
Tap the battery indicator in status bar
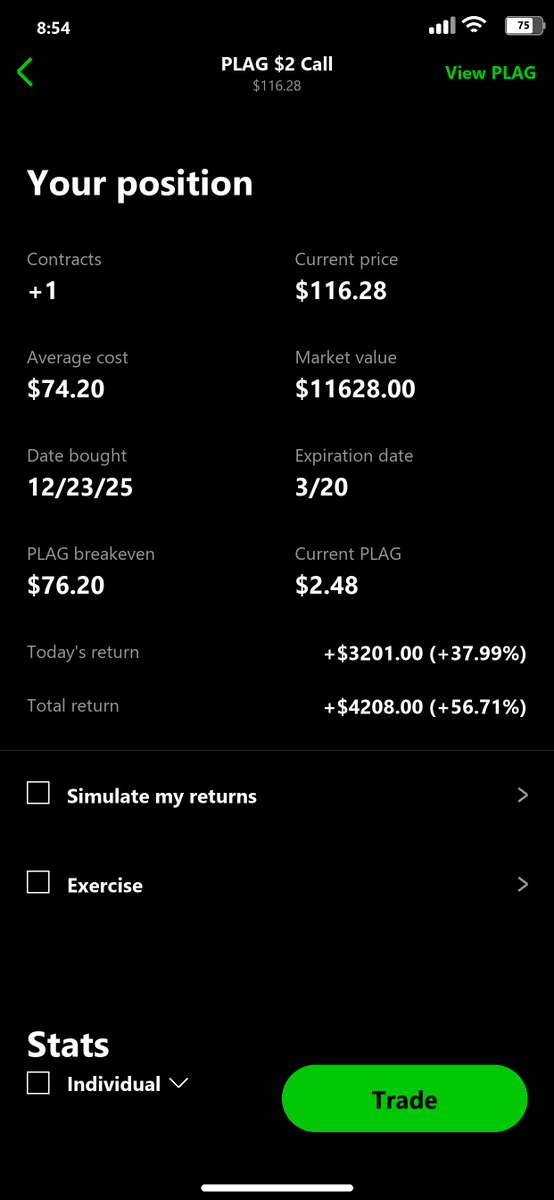pos(520,27)
